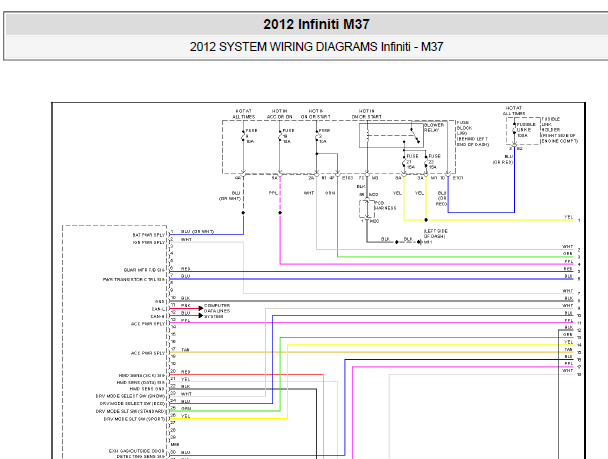Click the "BAT PWR SPLY" pin label
The height and width of the screenshot is (459, 608).
(149, 235)
